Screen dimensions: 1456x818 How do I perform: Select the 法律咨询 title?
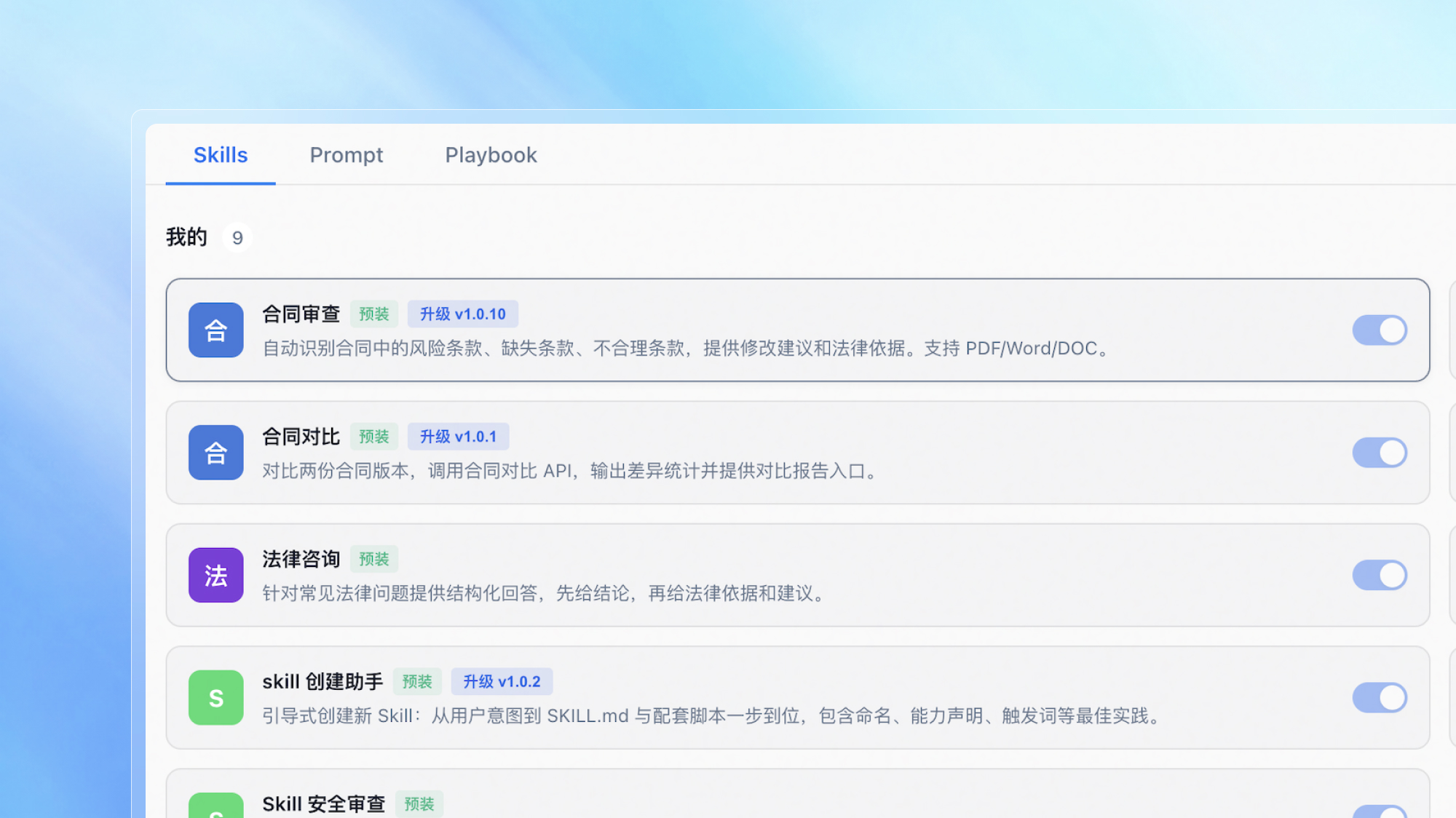(301, 559)
